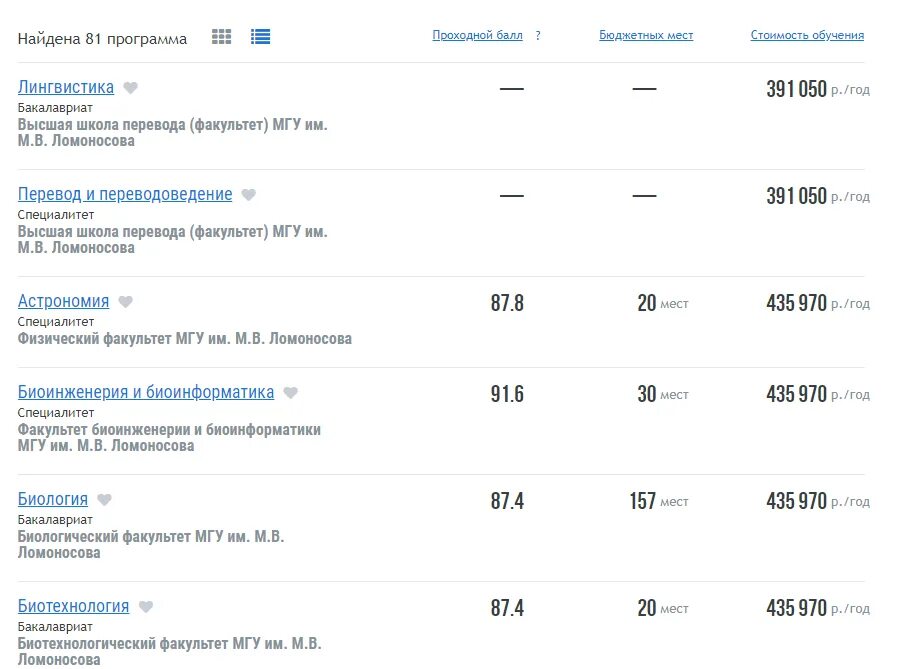
Task: Toggle heart next to Биоинженерия и биоинформатика
Action: 290,393
